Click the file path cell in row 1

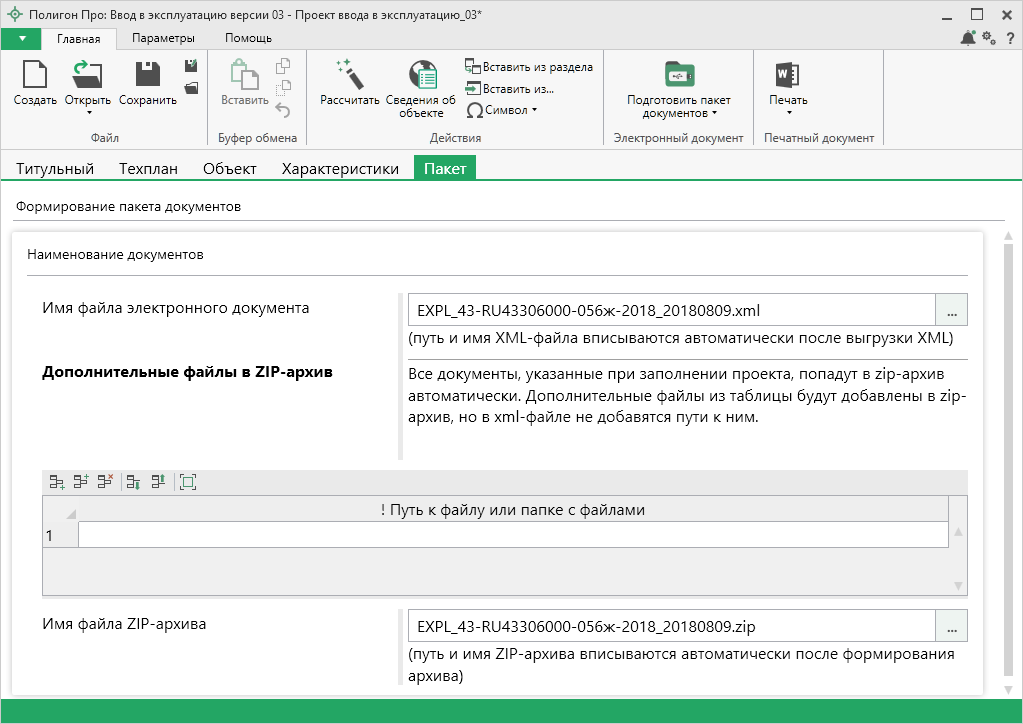pyautogui.click(x=512, y=536)
